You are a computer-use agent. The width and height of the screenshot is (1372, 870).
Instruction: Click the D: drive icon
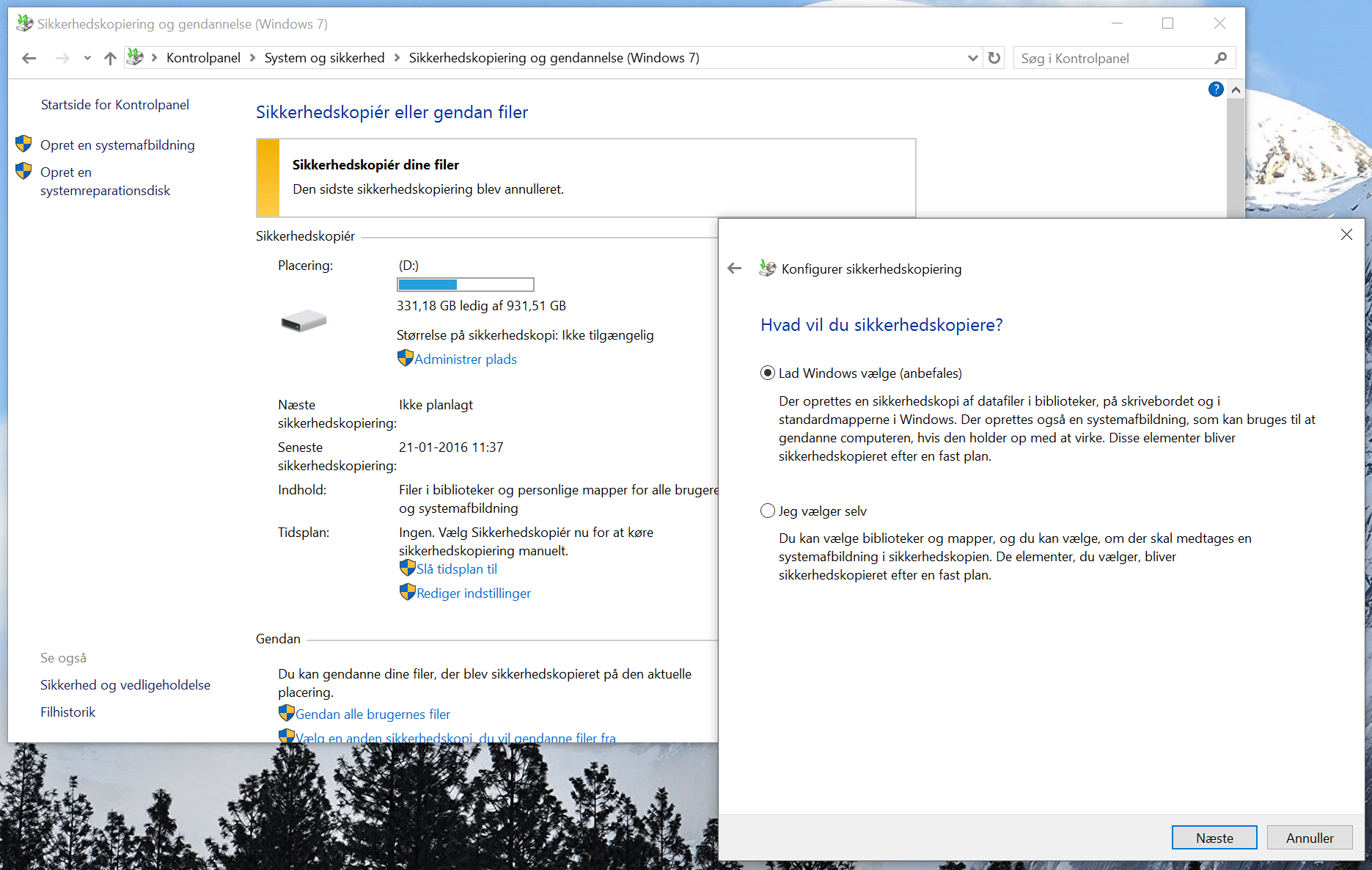[304, 321]
